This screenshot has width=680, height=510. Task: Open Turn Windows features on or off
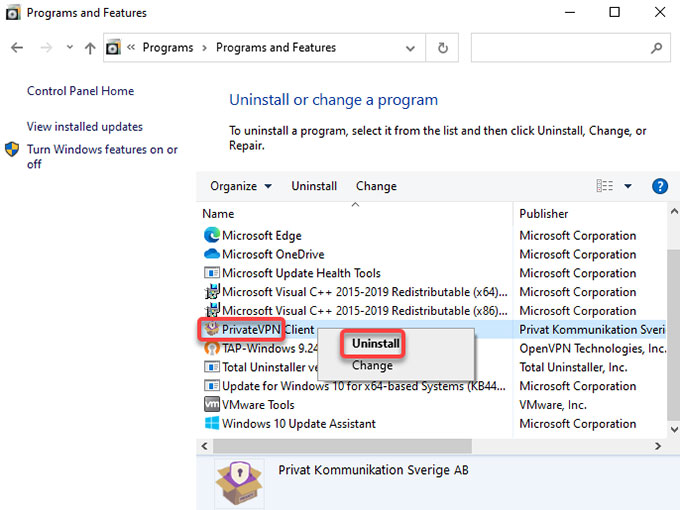coord(102,157)
